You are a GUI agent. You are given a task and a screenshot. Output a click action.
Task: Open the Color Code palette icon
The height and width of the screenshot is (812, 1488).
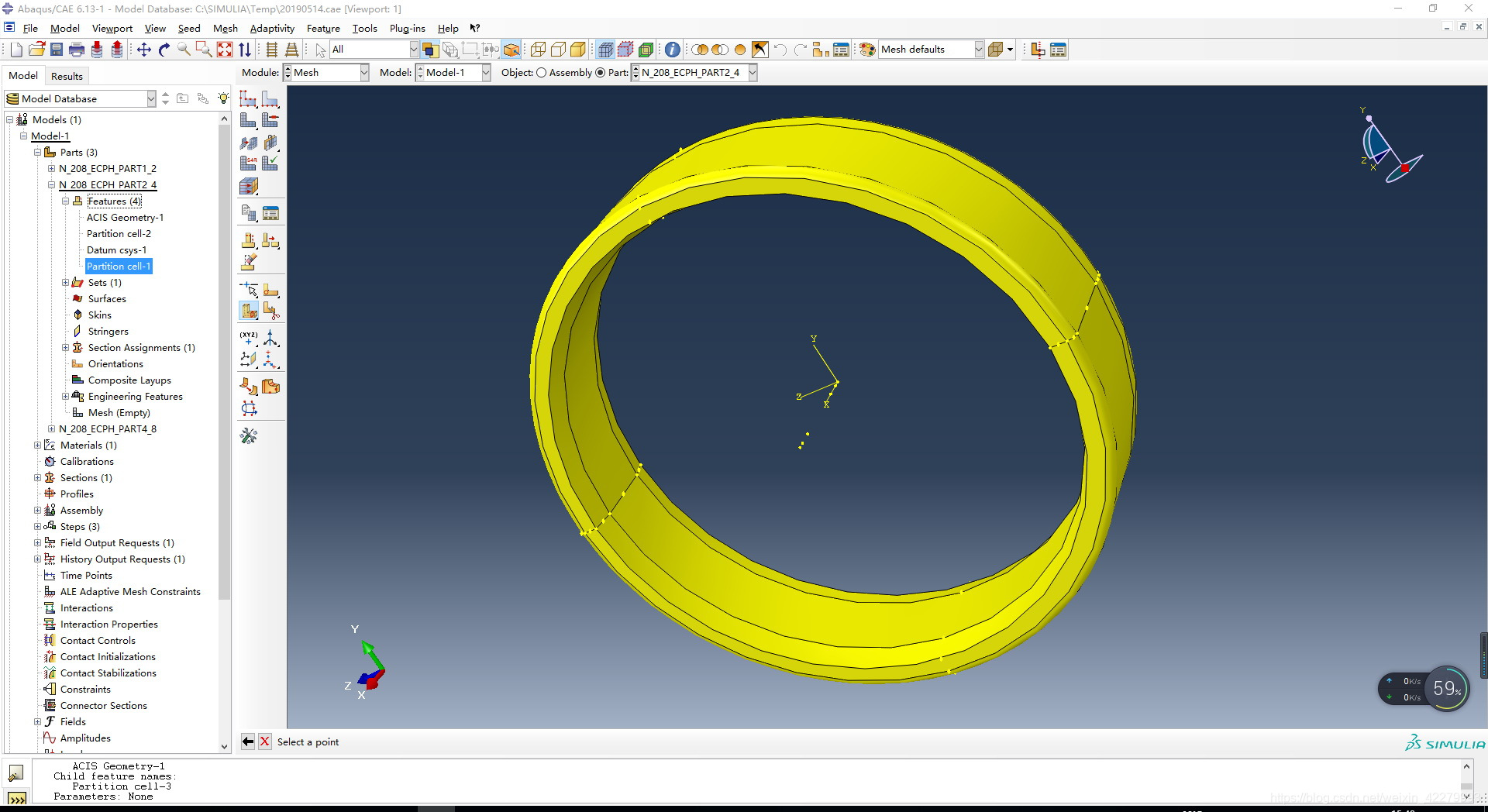point(867,50)
